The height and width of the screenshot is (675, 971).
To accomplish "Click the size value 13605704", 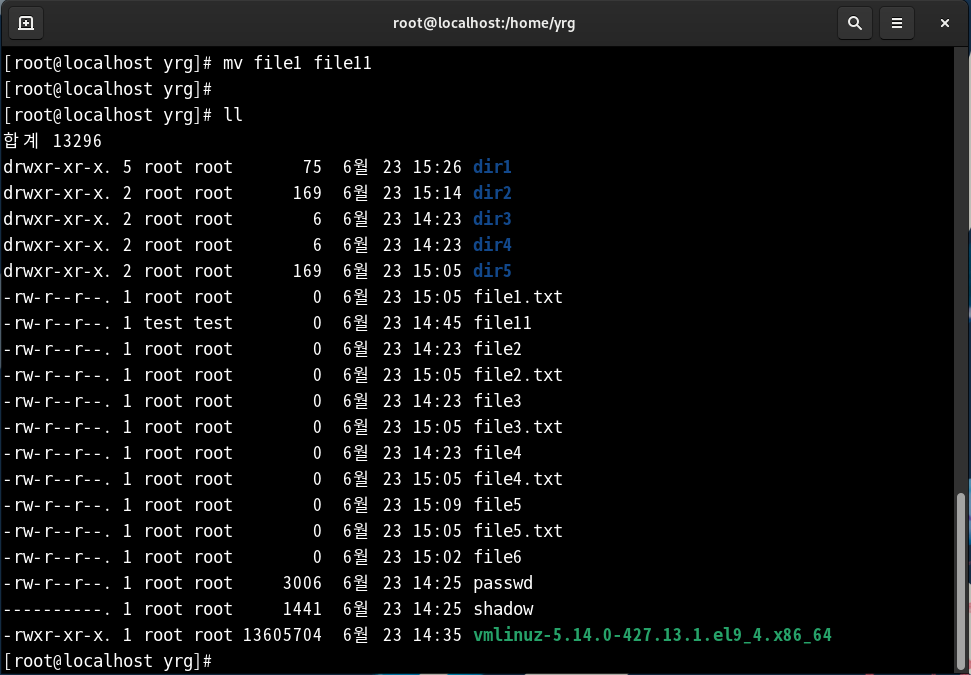I will click(282, 635).
